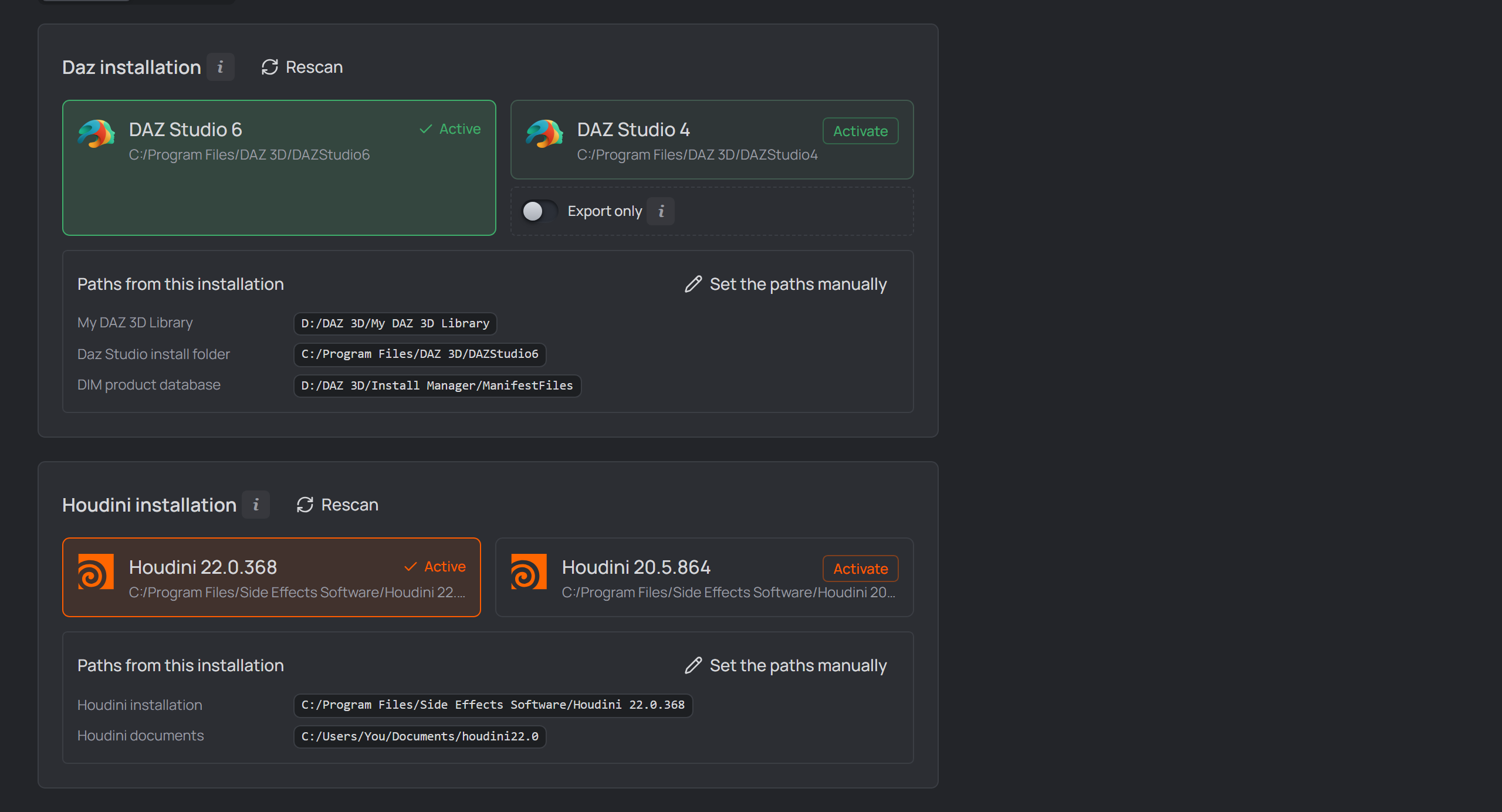The image size is (1502, 812).
Task: Open the Export only info icon
Action: (661, 211)
